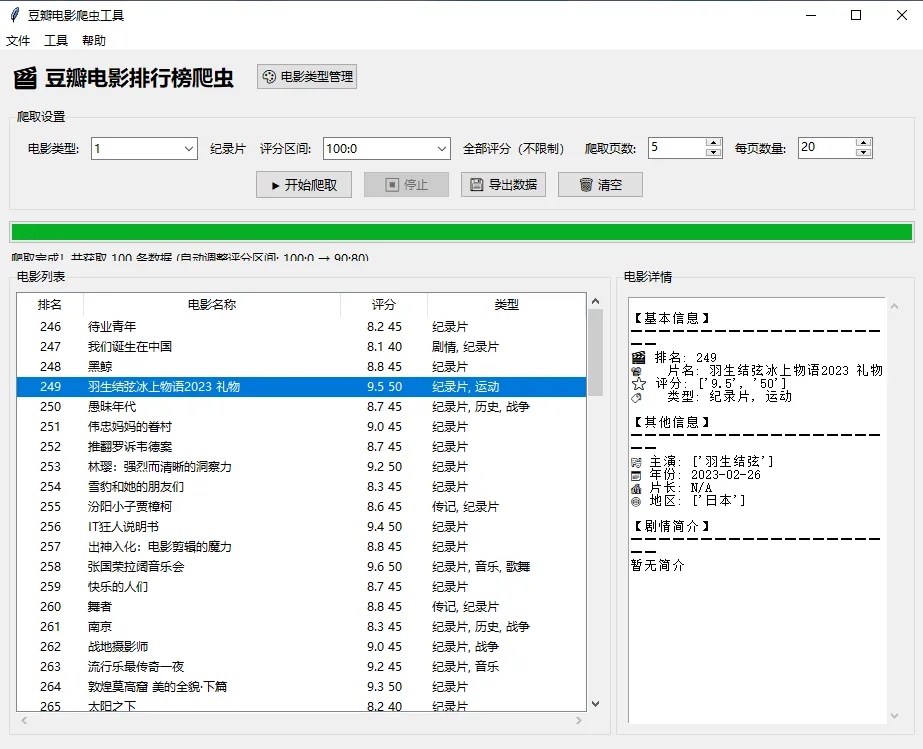The width and height of the screenshot is (923, 749).
Task: Click the movie list vertical scrollbar thumb
Action: pyautogui.click(x=595, y=352)
